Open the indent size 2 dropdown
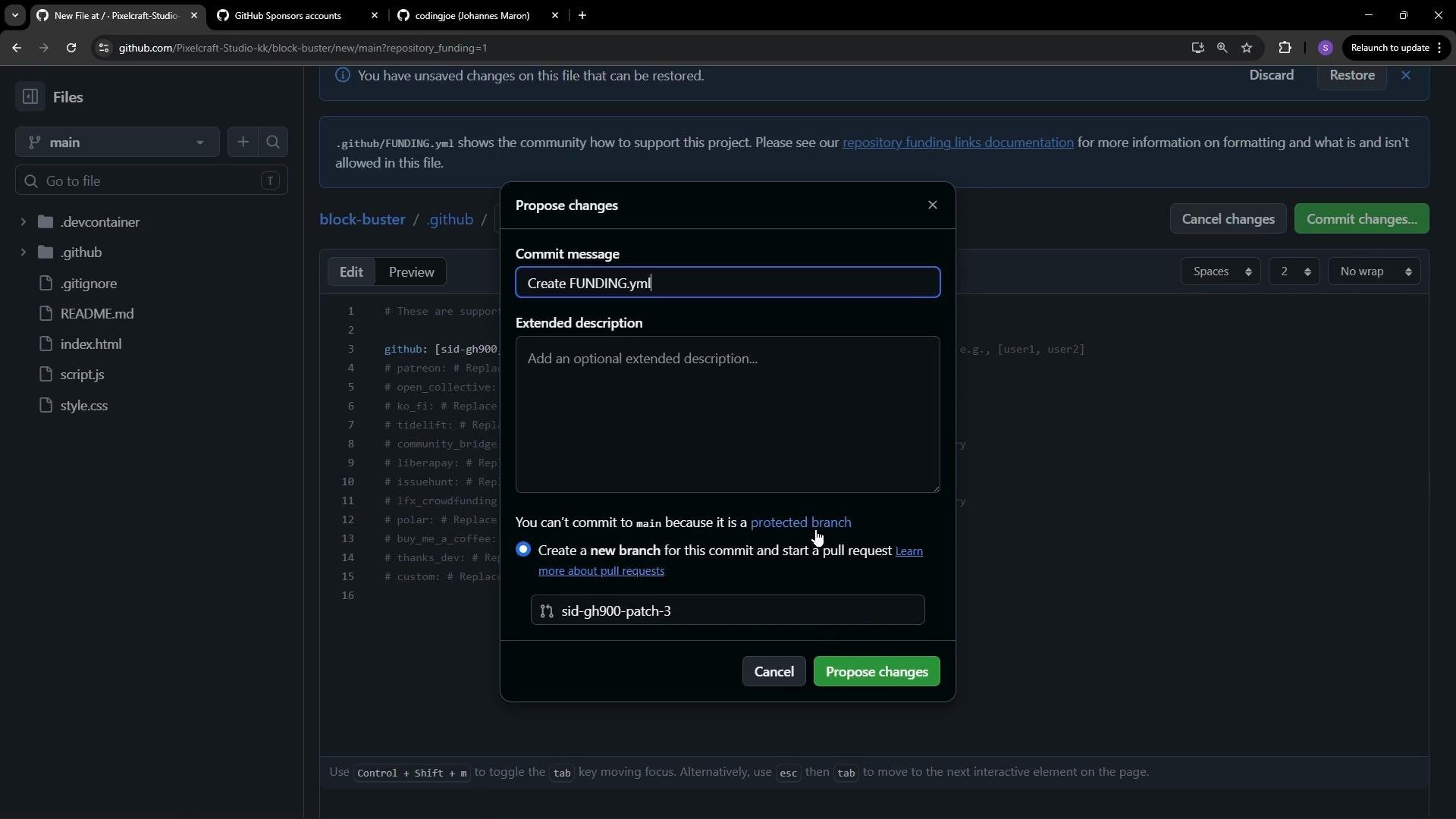The image size is (1456, 819). [x=1294, y=271]
